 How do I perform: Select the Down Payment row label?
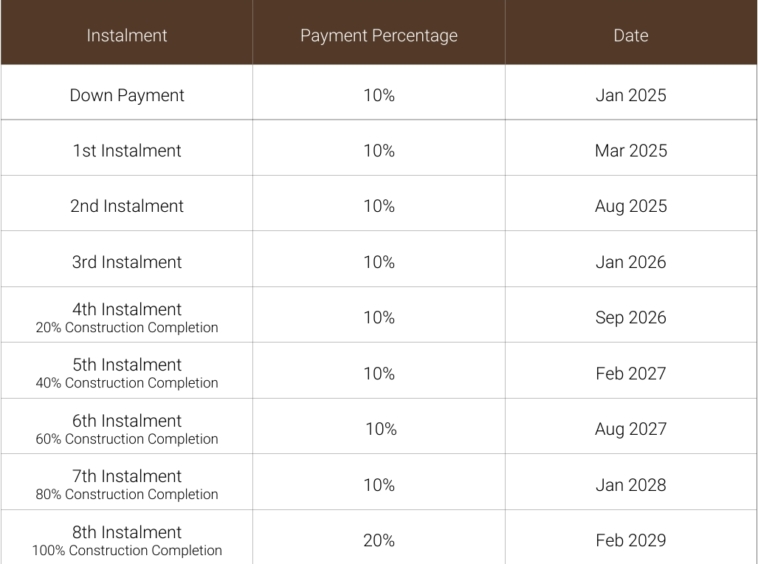(126, 96)
